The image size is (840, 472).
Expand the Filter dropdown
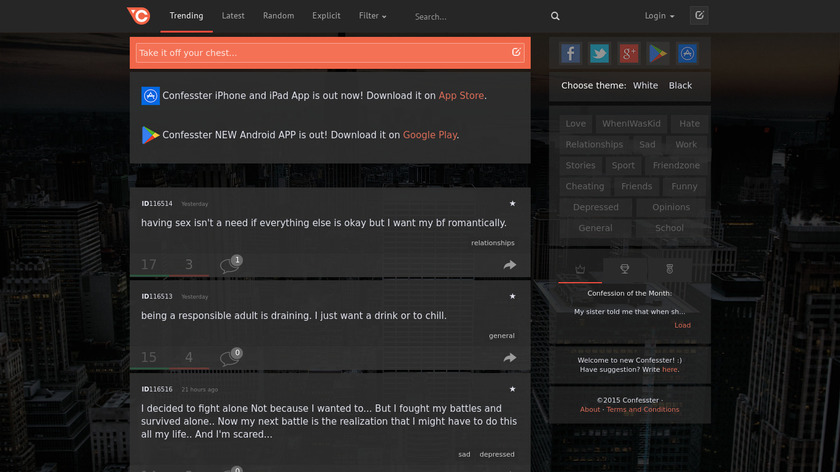(x=372, y=16)
